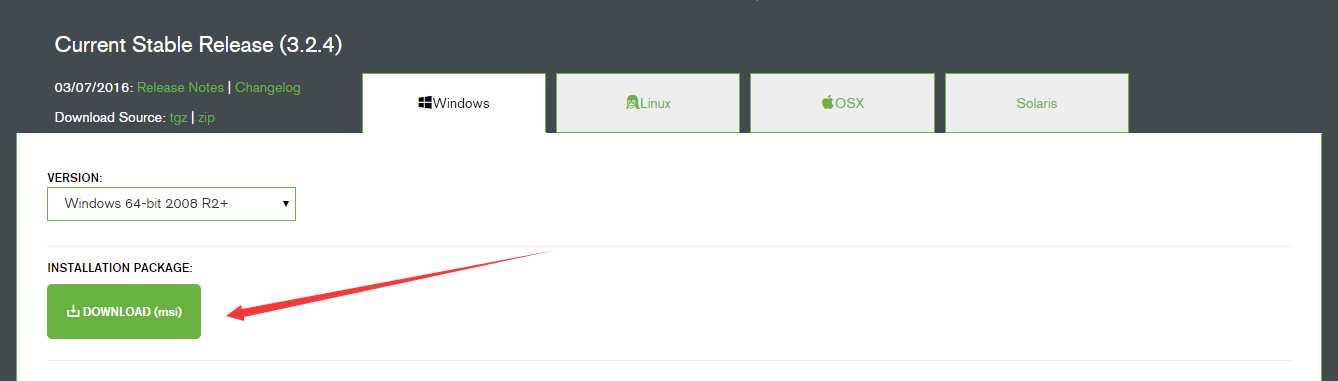Click the Apple logo icon in OSX tab
Image resolution: width=1338 pixels, height=381 pixels.
click(828, 102)
